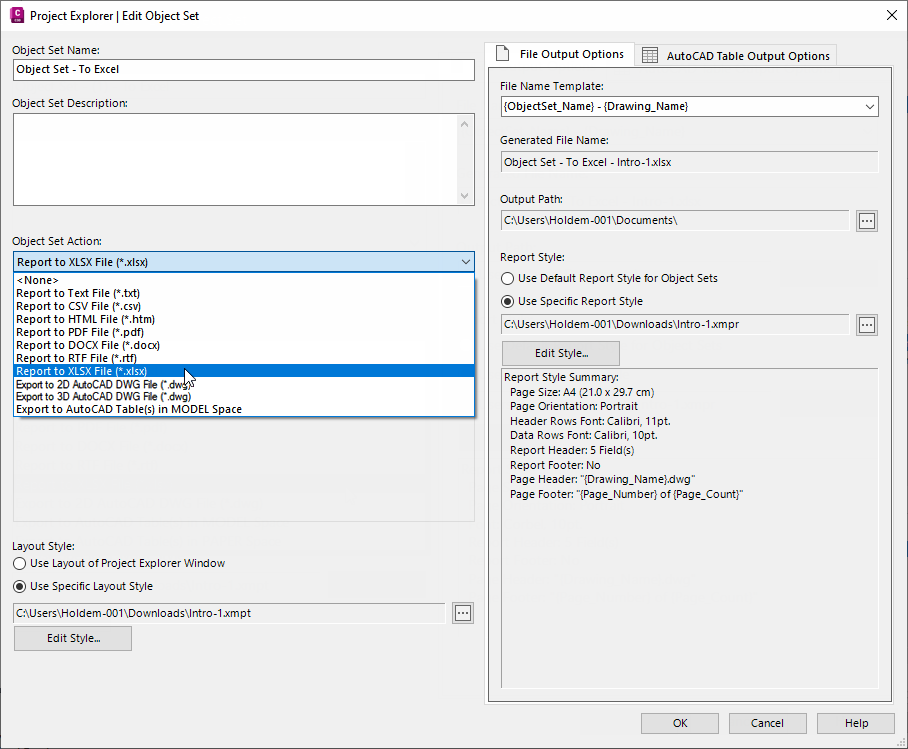
Task: Click Edit Style button under Report Style
Action: point(560,353)
